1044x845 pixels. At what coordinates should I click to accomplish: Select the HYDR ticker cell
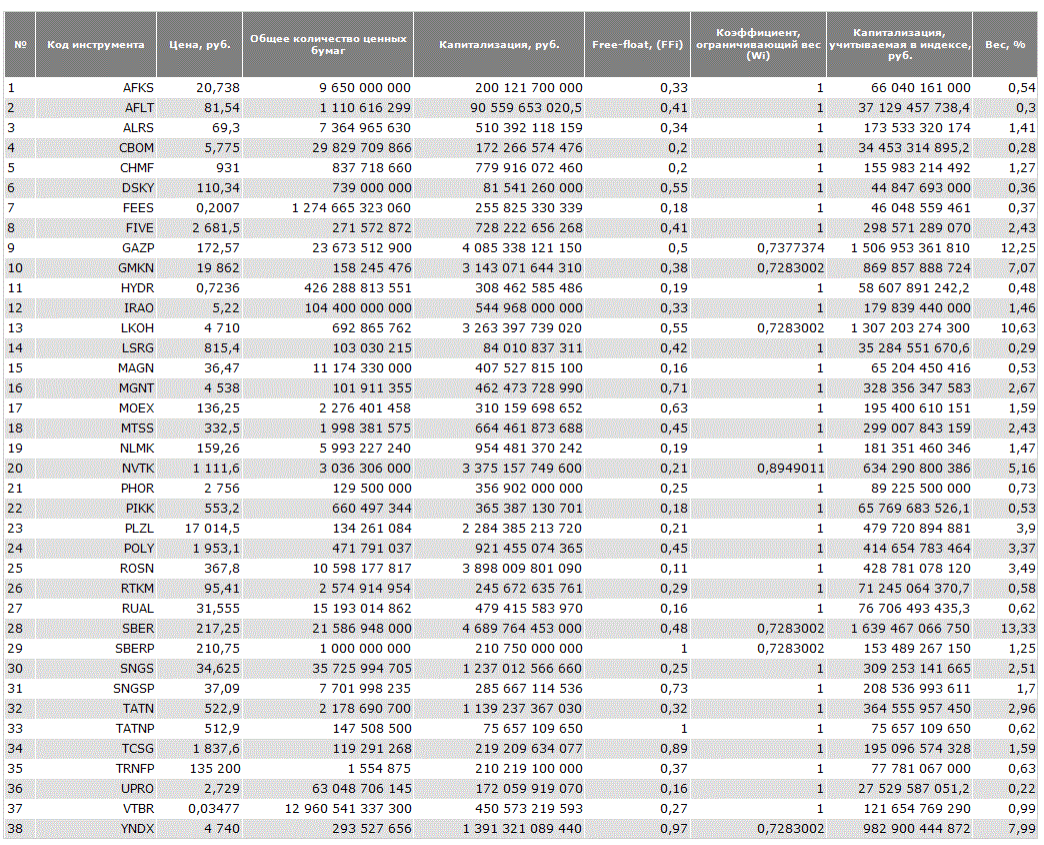96,288
